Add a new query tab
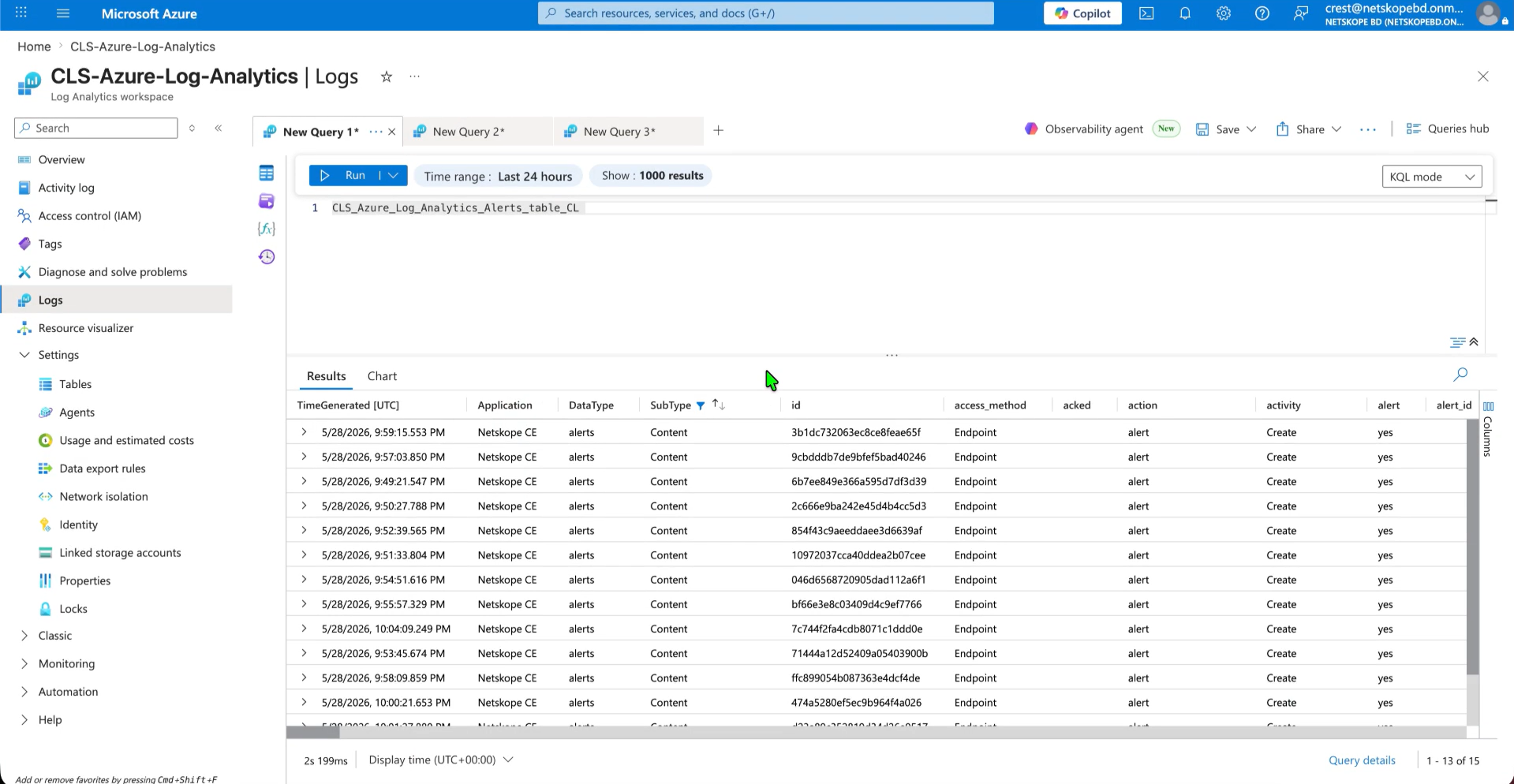Screen dimensions: 1514x784 point(719,131)
